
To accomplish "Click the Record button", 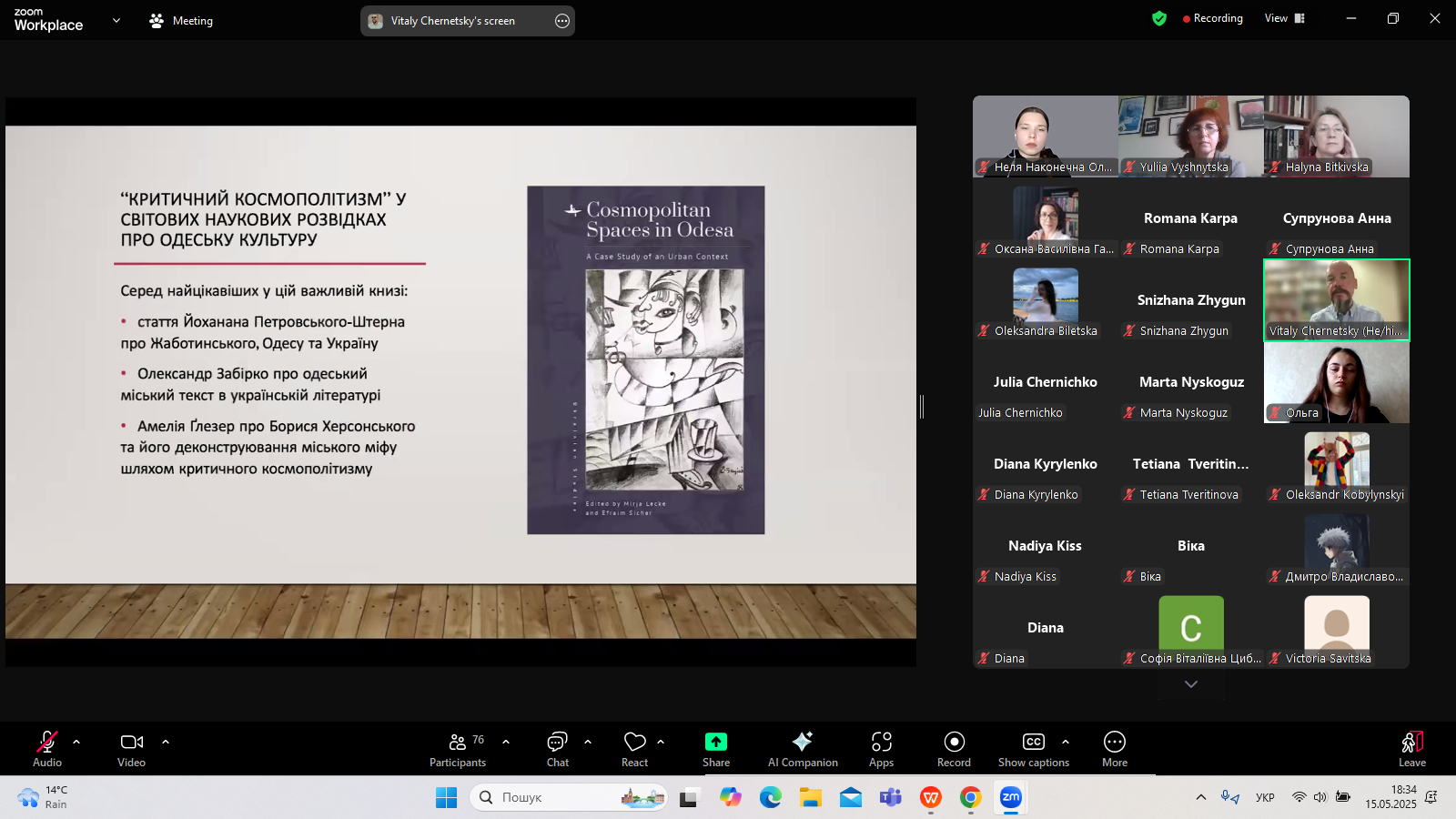I will coord(954,749).
